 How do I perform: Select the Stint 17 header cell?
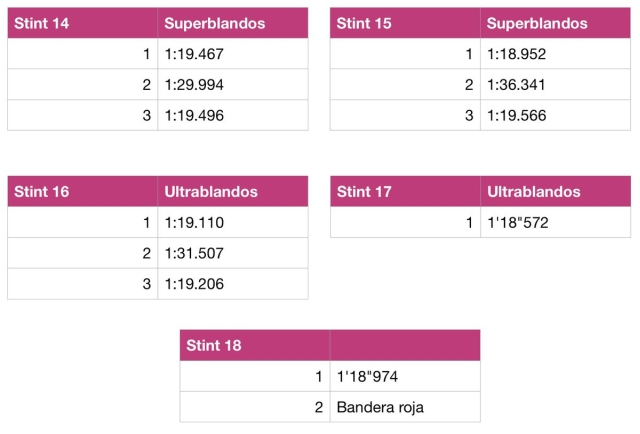pyautogui.click(x=405, y=191)
